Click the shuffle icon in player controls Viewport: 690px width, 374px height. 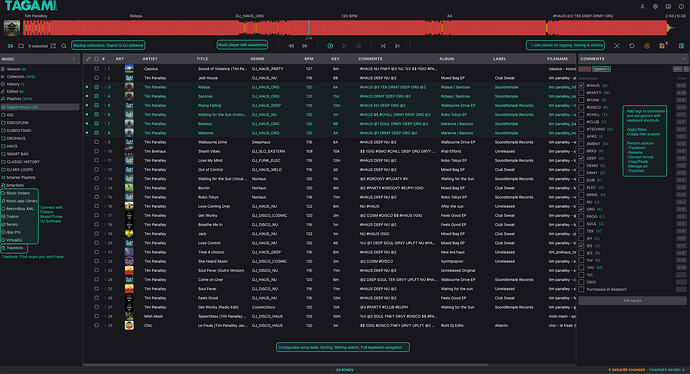tap(358, 46)
